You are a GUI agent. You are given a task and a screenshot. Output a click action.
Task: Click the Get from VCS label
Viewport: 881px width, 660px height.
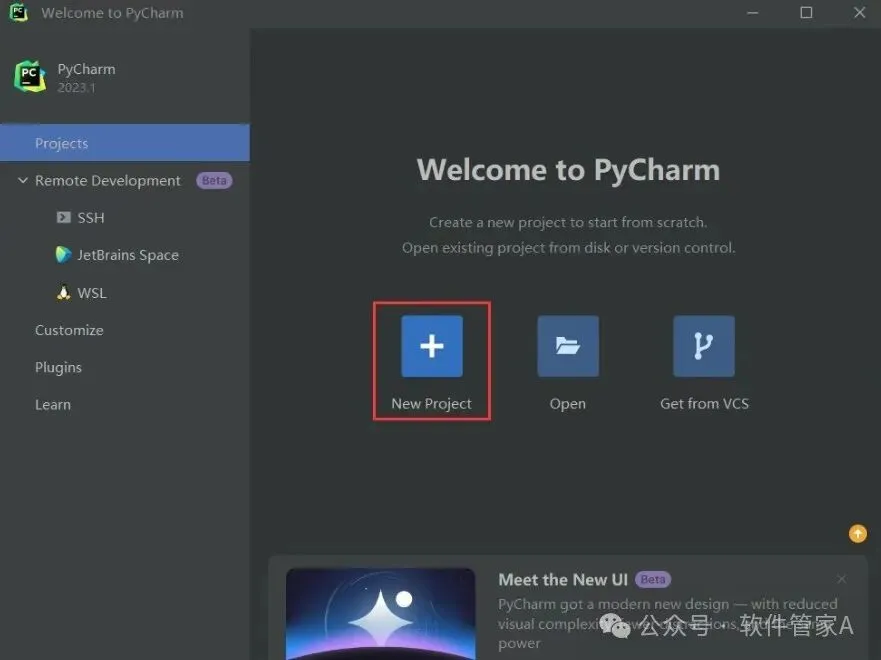(704, 403)
